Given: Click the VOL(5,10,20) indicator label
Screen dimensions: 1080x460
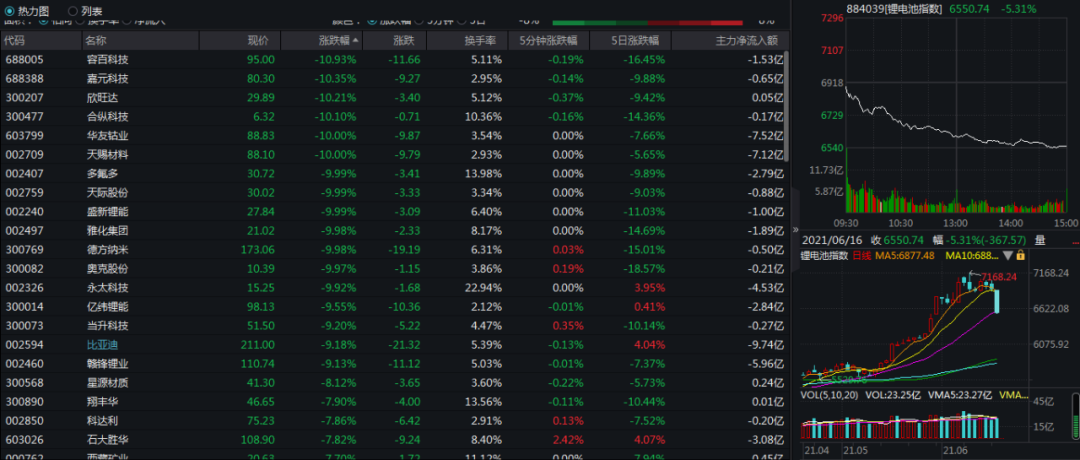Looking at the screenshot, I should coord(828,395).
